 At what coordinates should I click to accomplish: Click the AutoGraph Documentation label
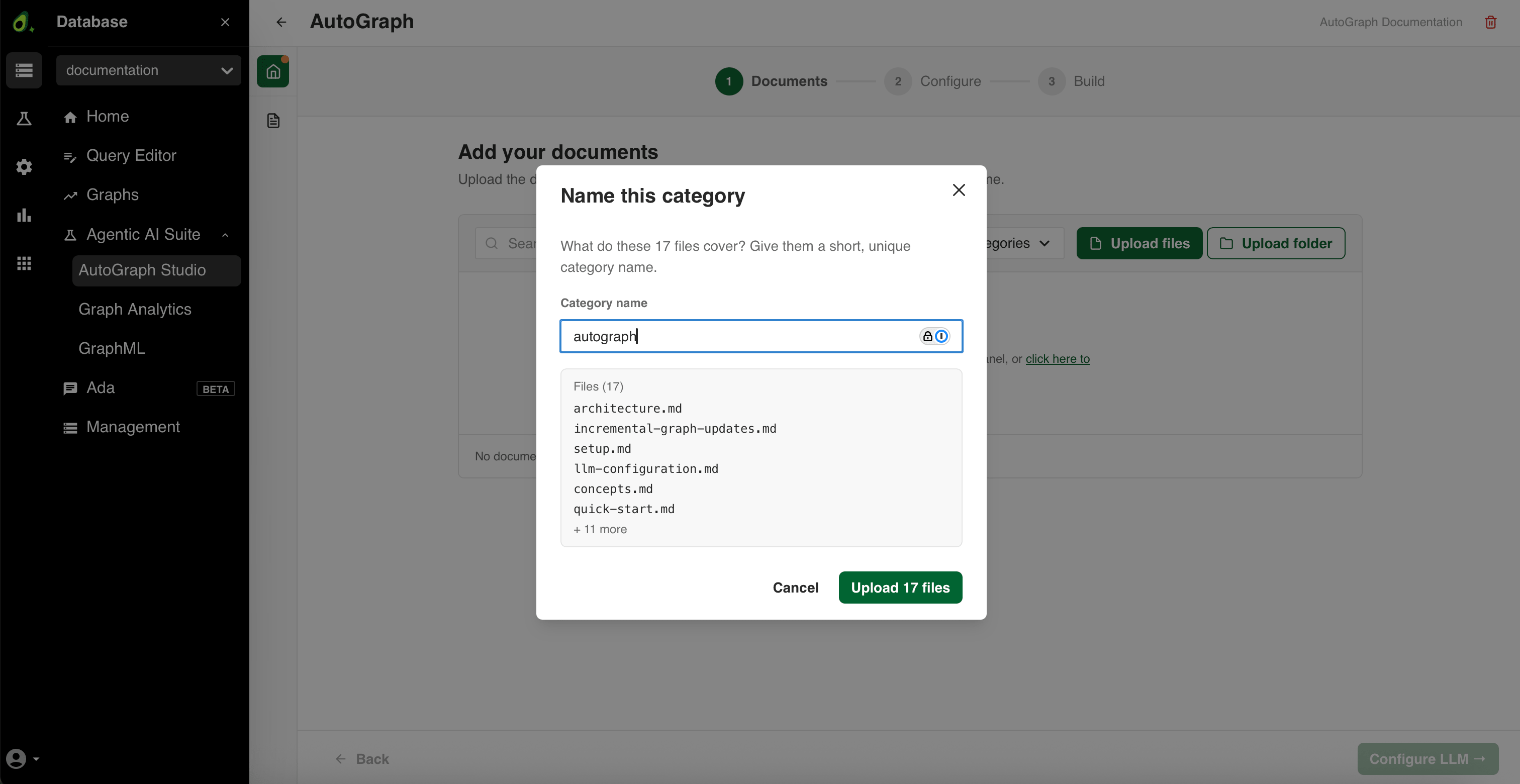point(1391,22)
